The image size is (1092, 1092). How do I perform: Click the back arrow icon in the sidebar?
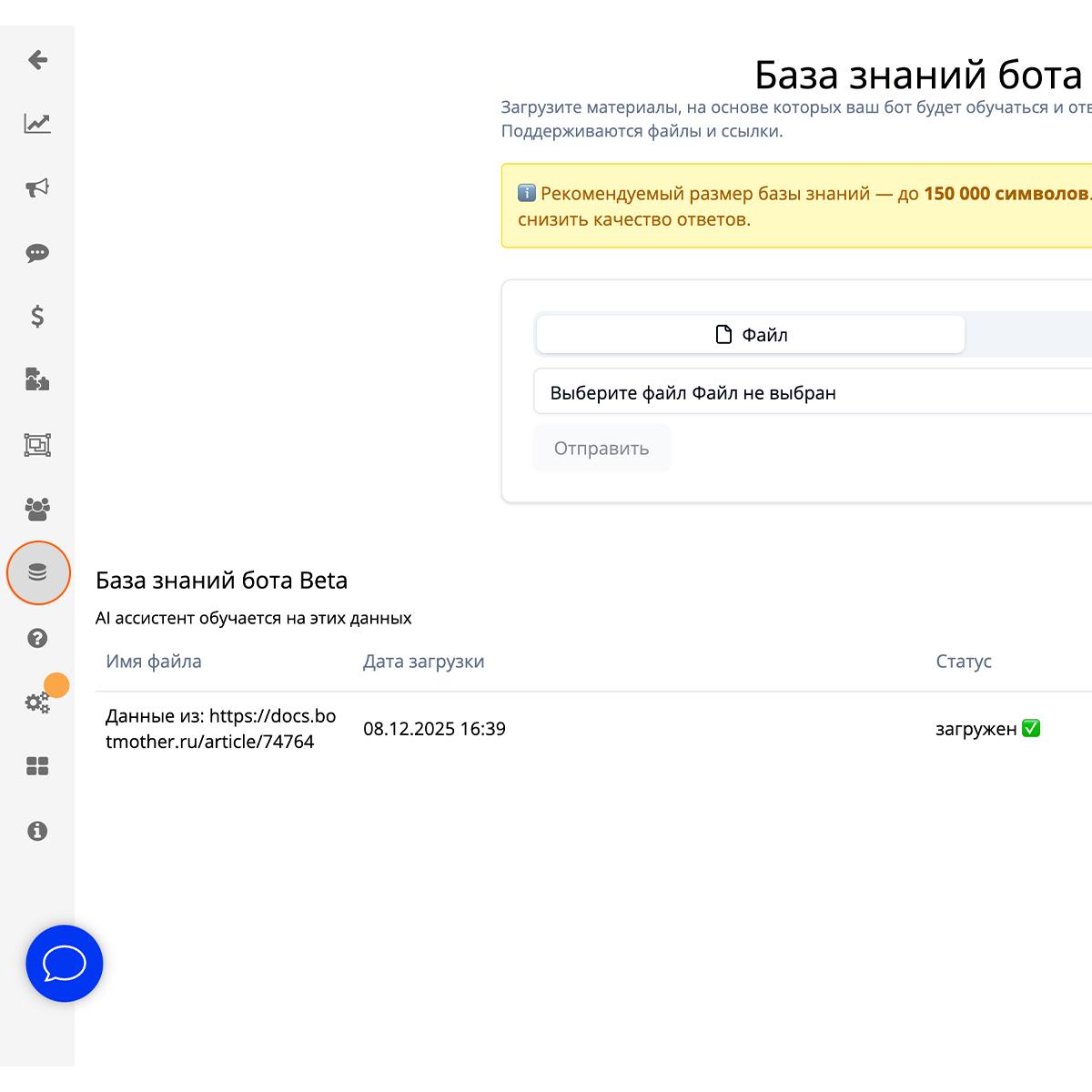(x=37, y=60)
